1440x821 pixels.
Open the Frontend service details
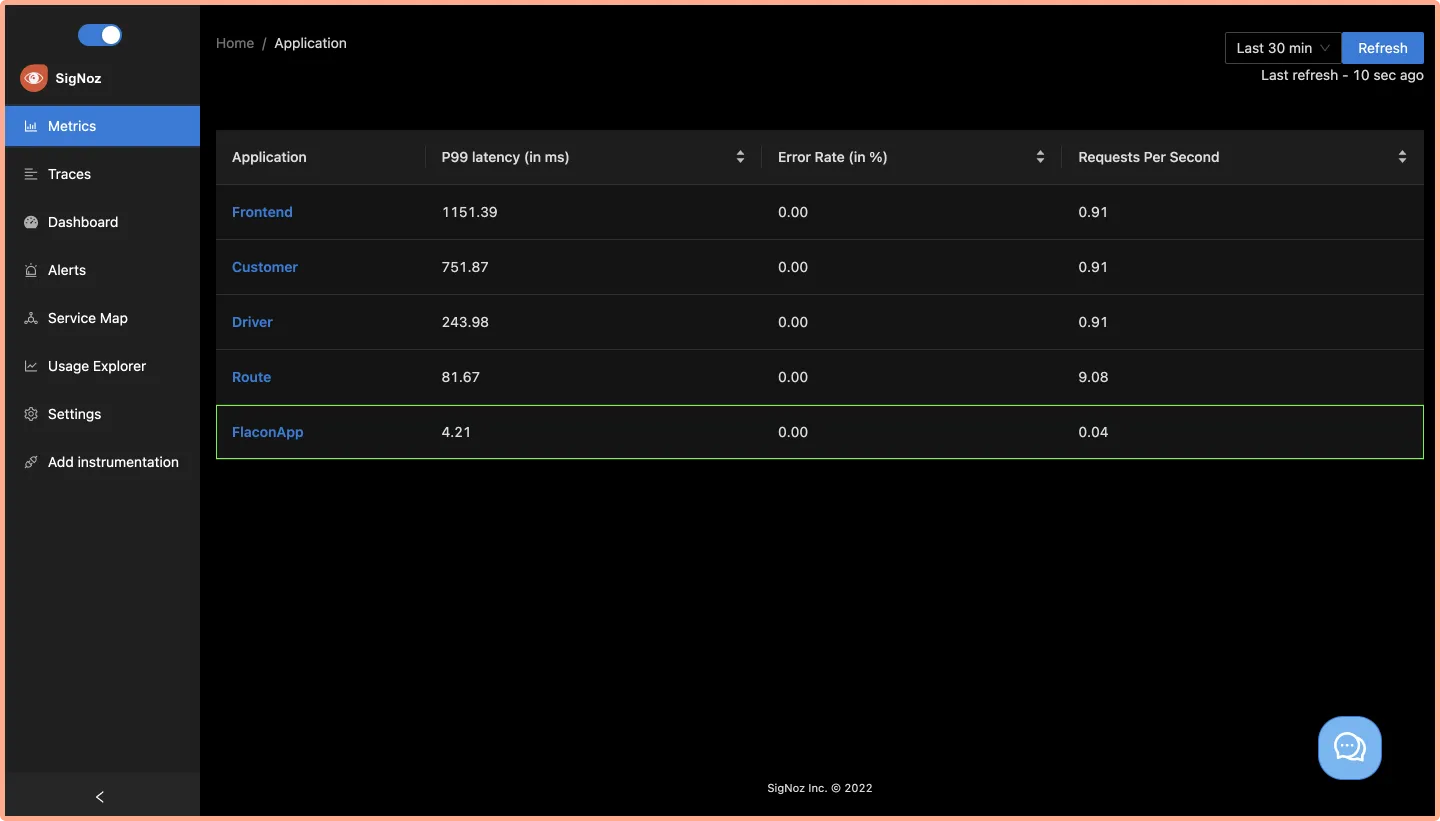click(262, 212)
